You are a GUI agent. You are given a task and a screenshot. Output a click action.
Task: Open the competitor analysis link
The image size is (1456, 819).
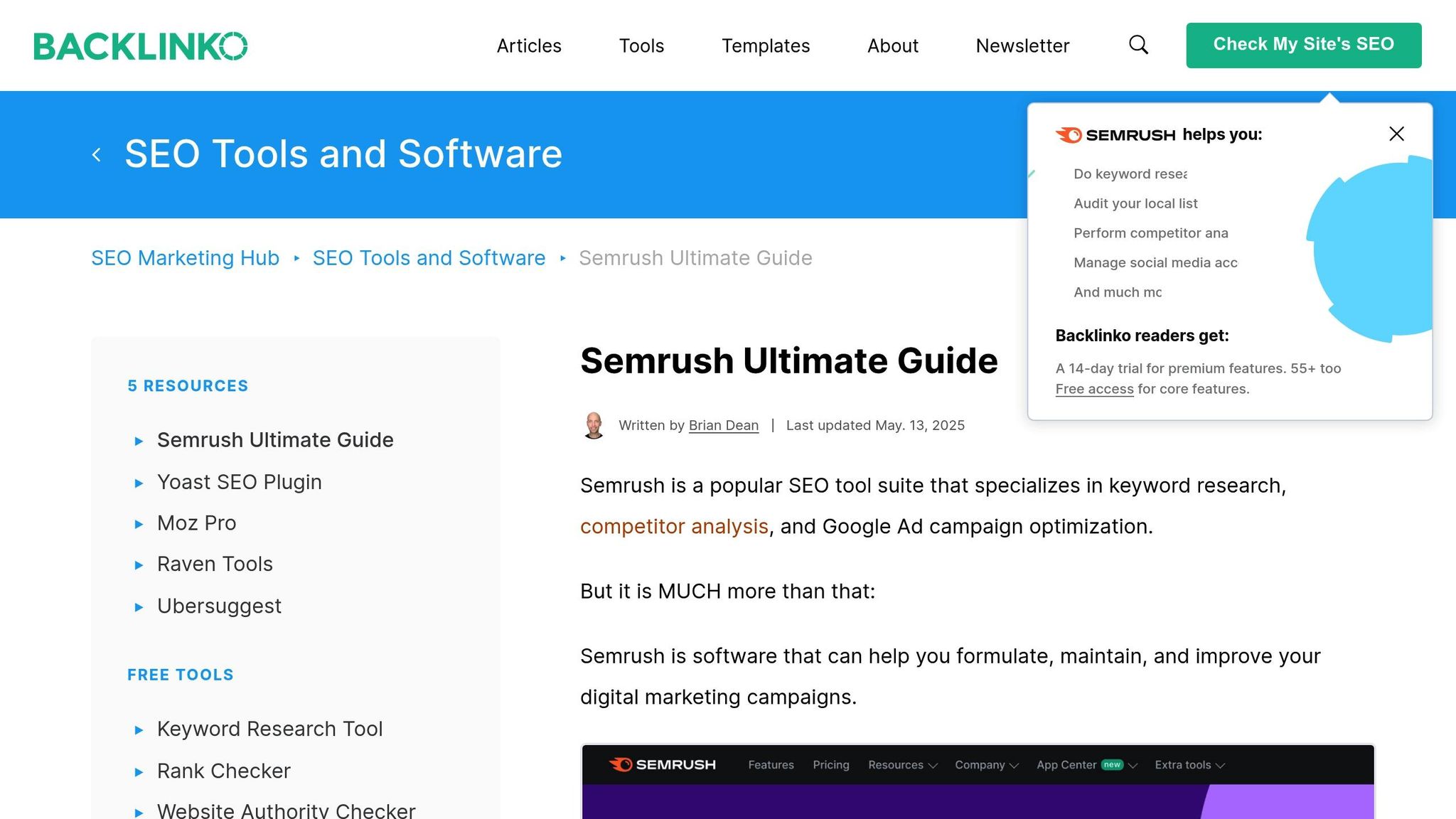click(x=673, y=526)
